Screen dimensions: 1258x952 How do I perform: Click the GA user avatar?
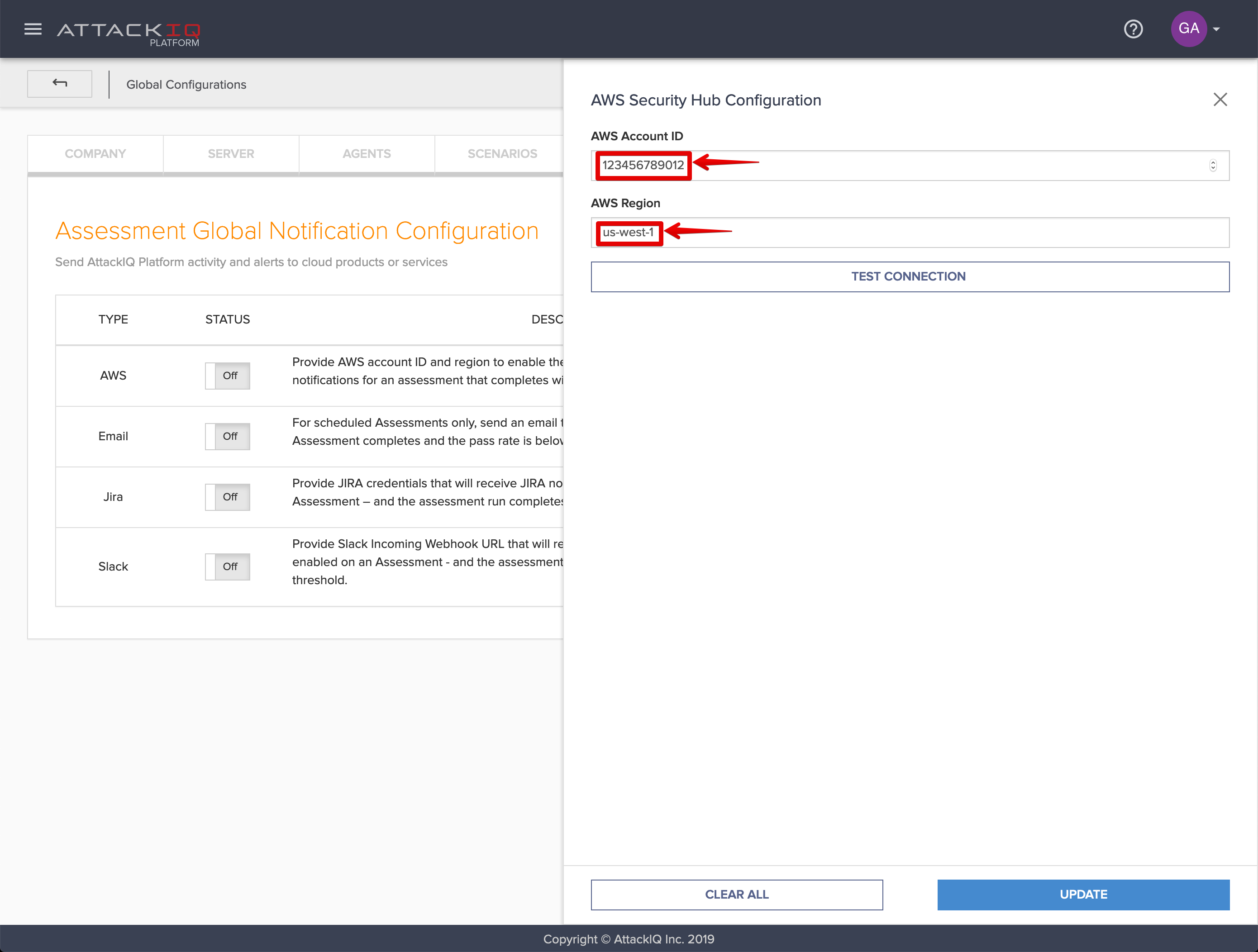(x=1188, y=29)
